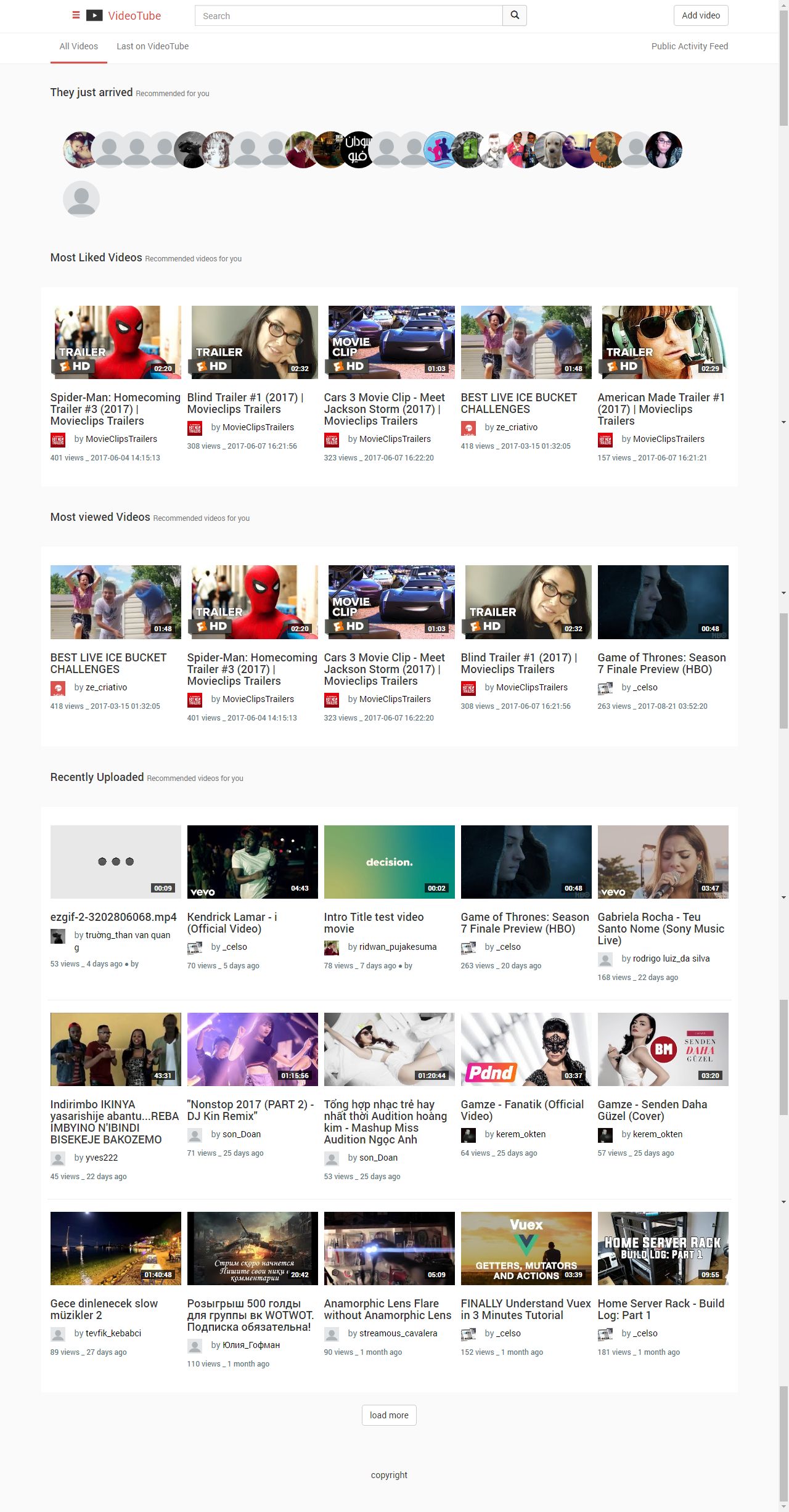The image size is (789, 1512).
Task: Play the Pdnd Gamze - Fanatik thumbnail
Action: [x=526, y=1049]
